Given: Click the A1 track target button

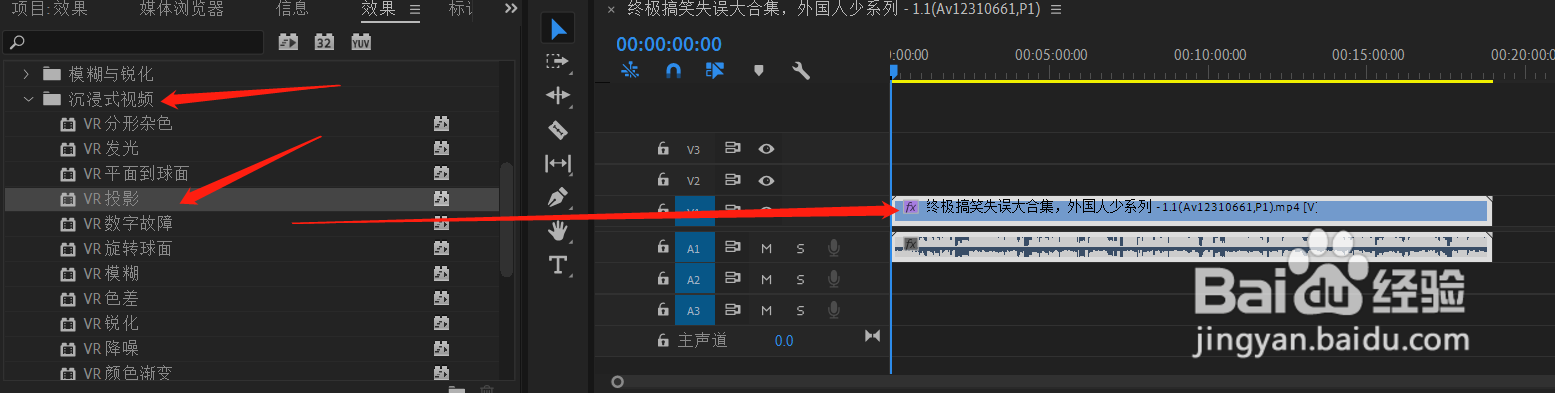Looking at the screenshot, I should pos(694,247).
